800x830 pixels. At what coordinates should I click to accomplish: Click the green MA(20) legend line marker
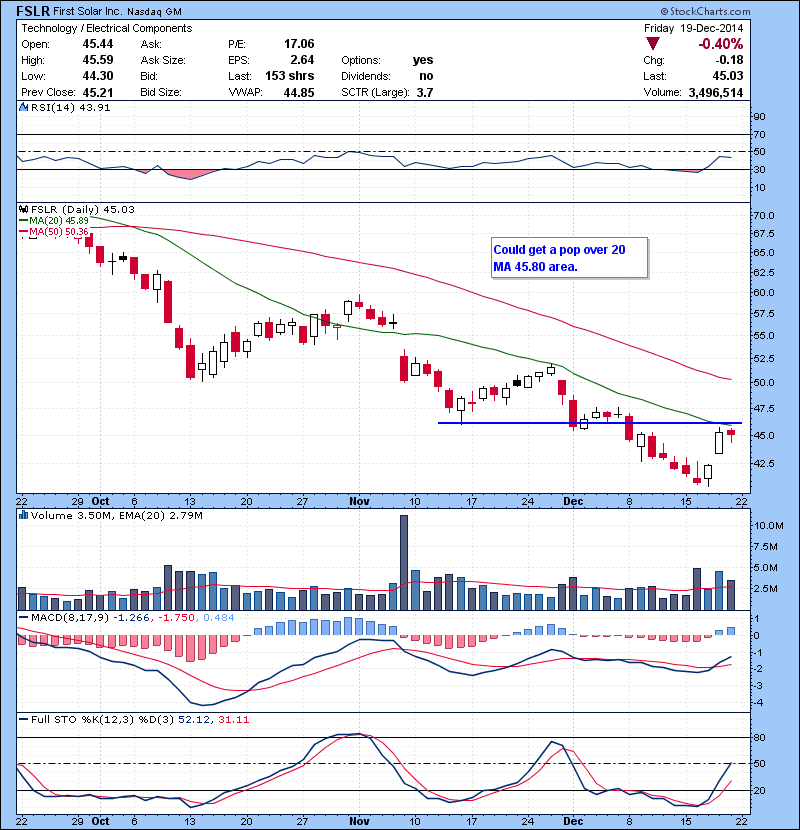(x=24, y=220)
